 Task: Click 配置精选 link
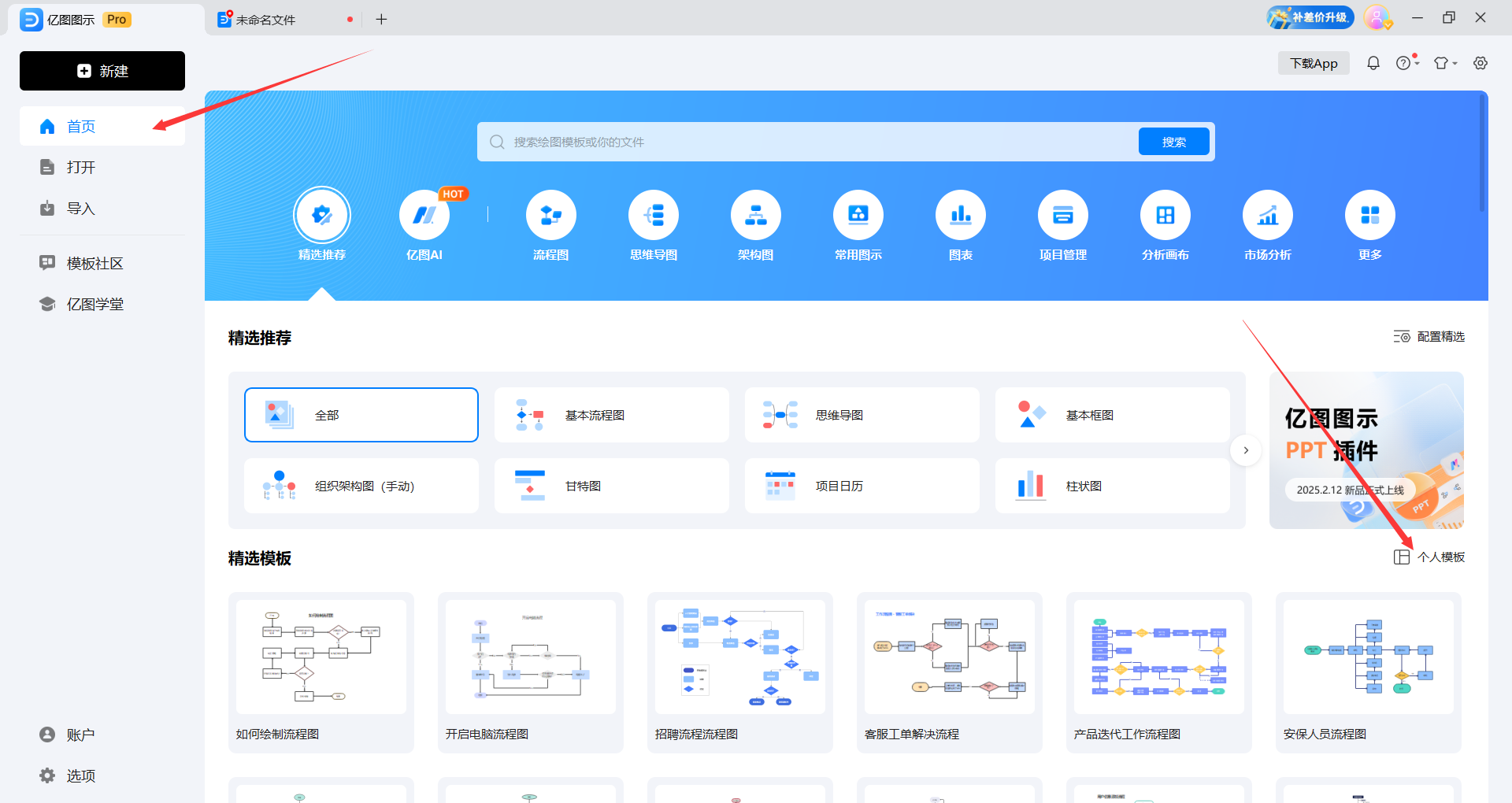point(1429,336)
